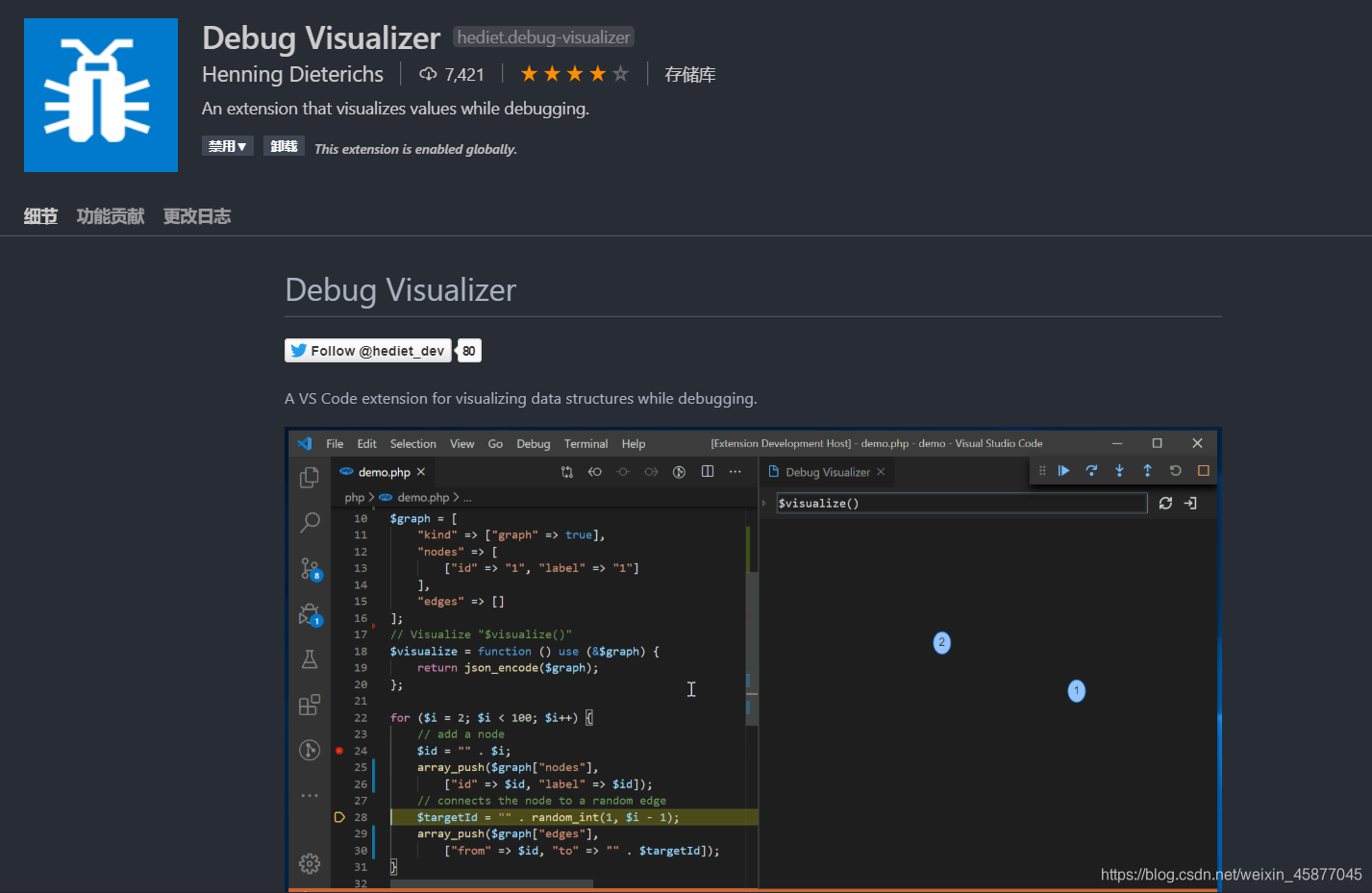Stop debugging with the orange square icon
The image size is (1372, 893).
(x=1203, y=471)
